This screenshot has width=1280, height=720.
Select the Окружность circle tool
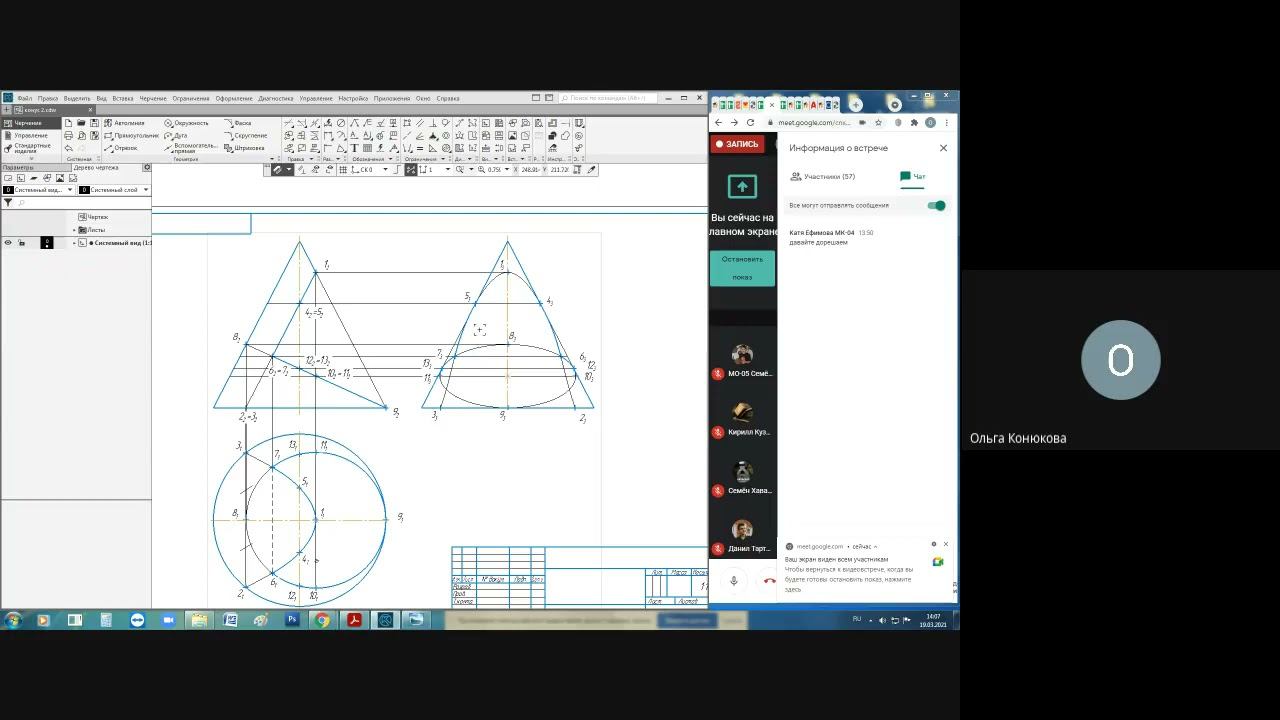click(x=187, y=123)
